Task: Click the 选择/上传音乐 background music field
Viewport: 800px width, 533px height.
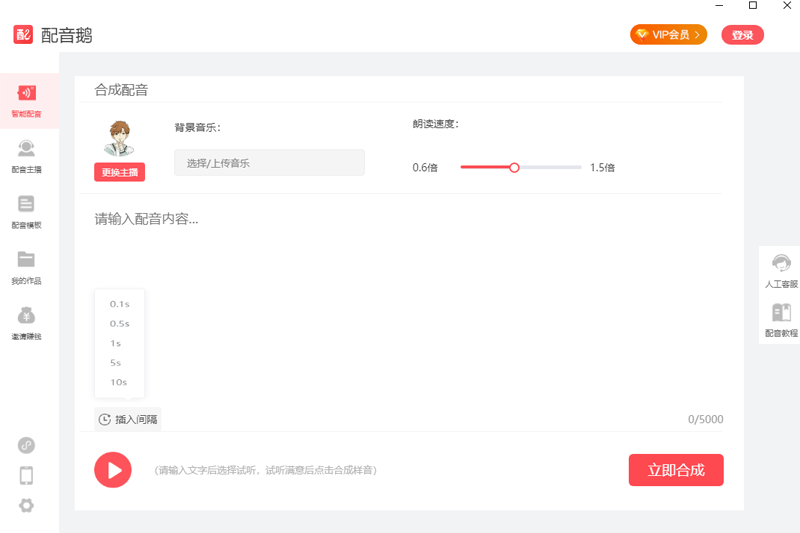Action: click(x=269, y=162)
